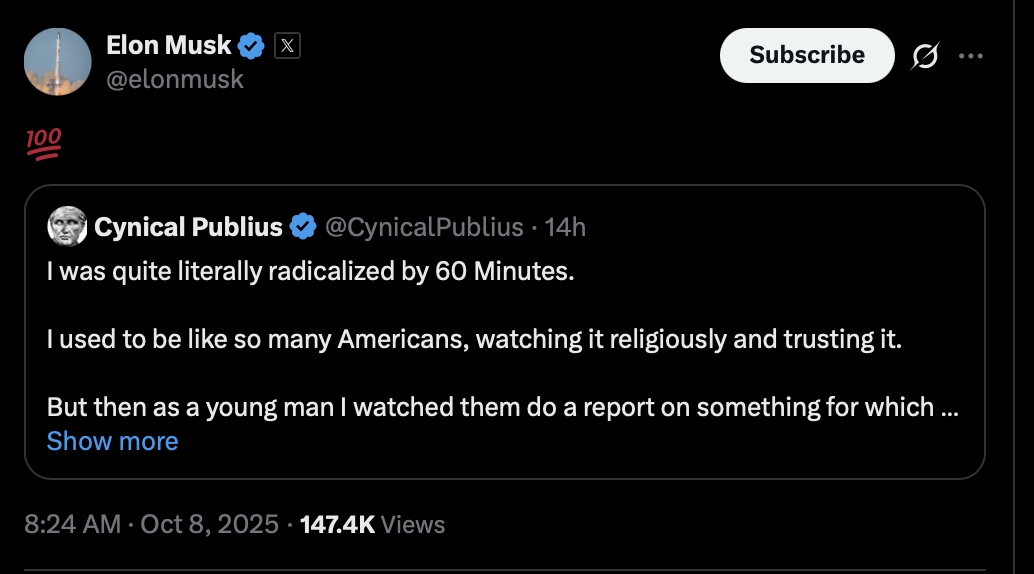The image size is (1034, 574).
Task: Select the Cynical Publius display name
Action: pyautogui.click(x=188, y=228)
